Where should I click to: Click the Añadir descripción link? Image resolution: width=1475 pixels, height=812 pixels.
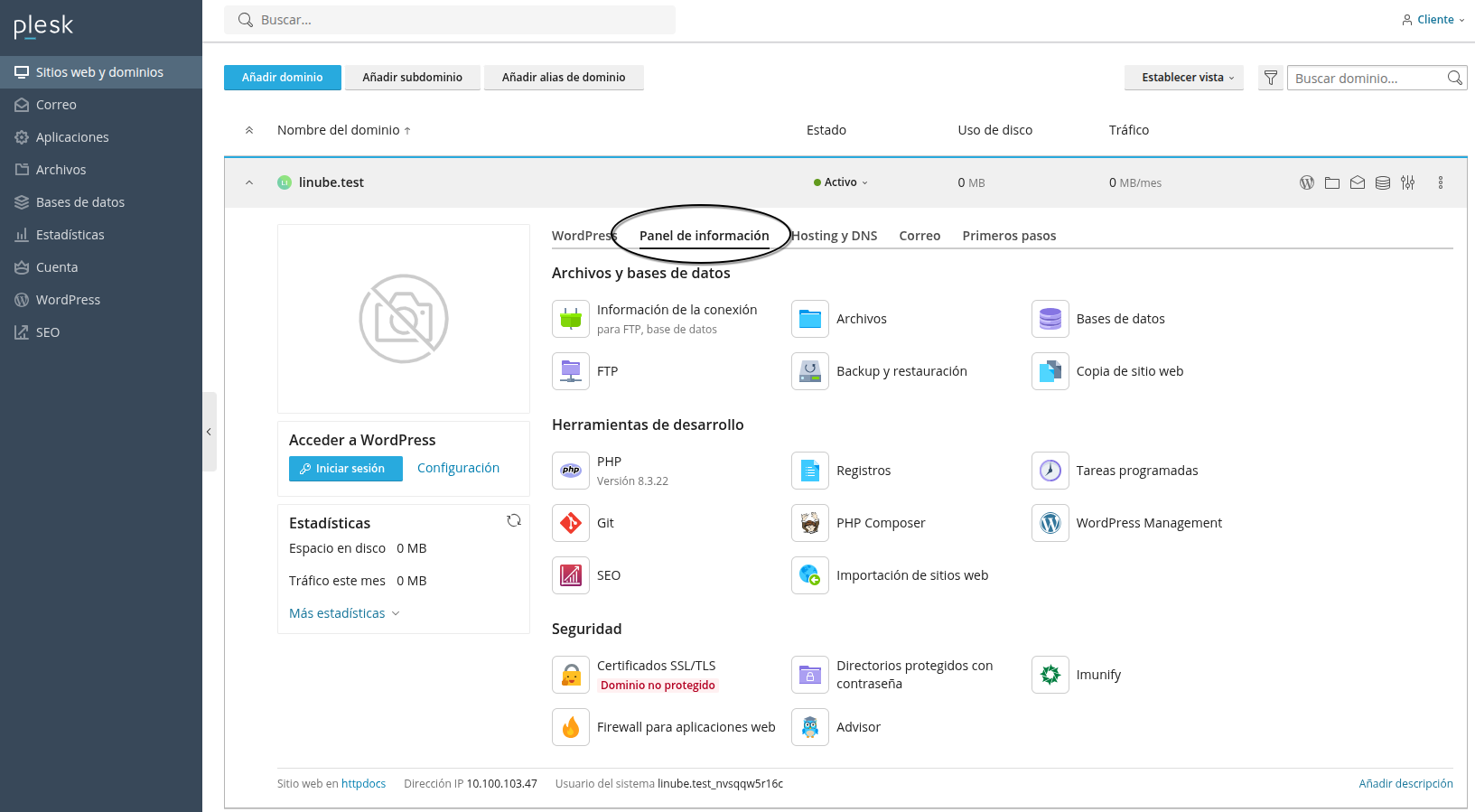pyautogui.click(x=1405, y=784)
